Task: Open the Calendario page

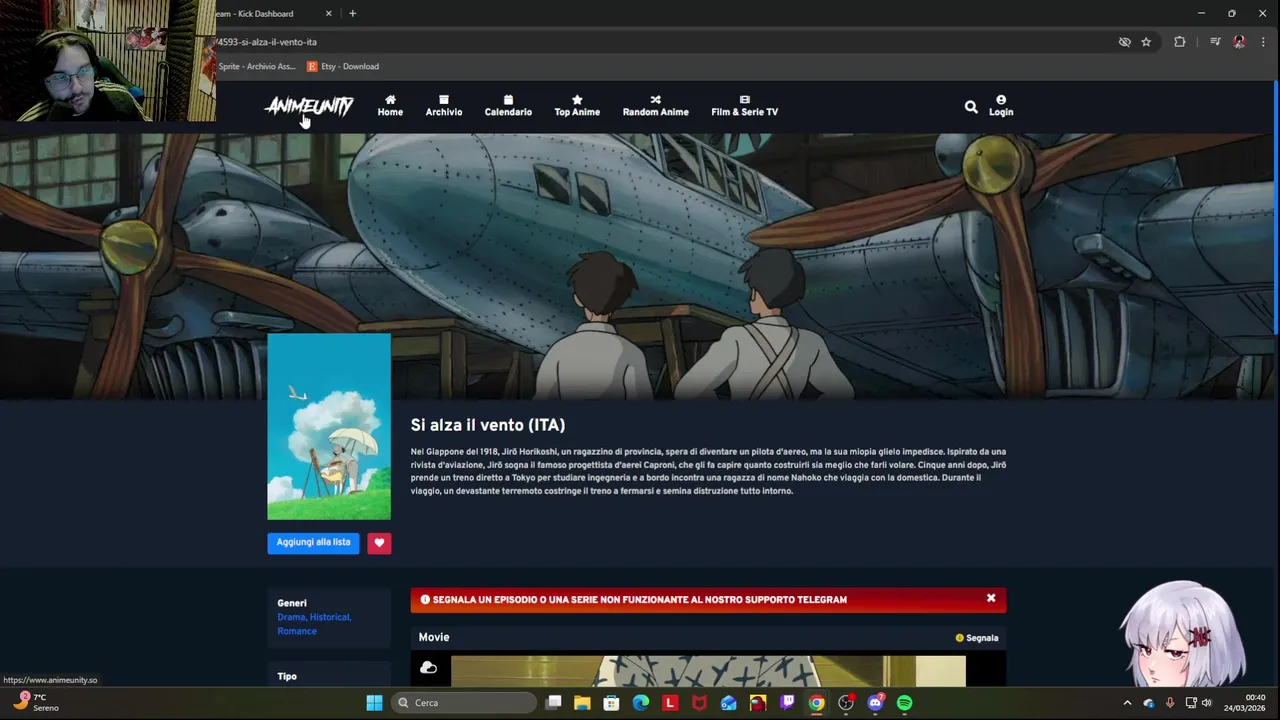Action: tap(508, 106)
